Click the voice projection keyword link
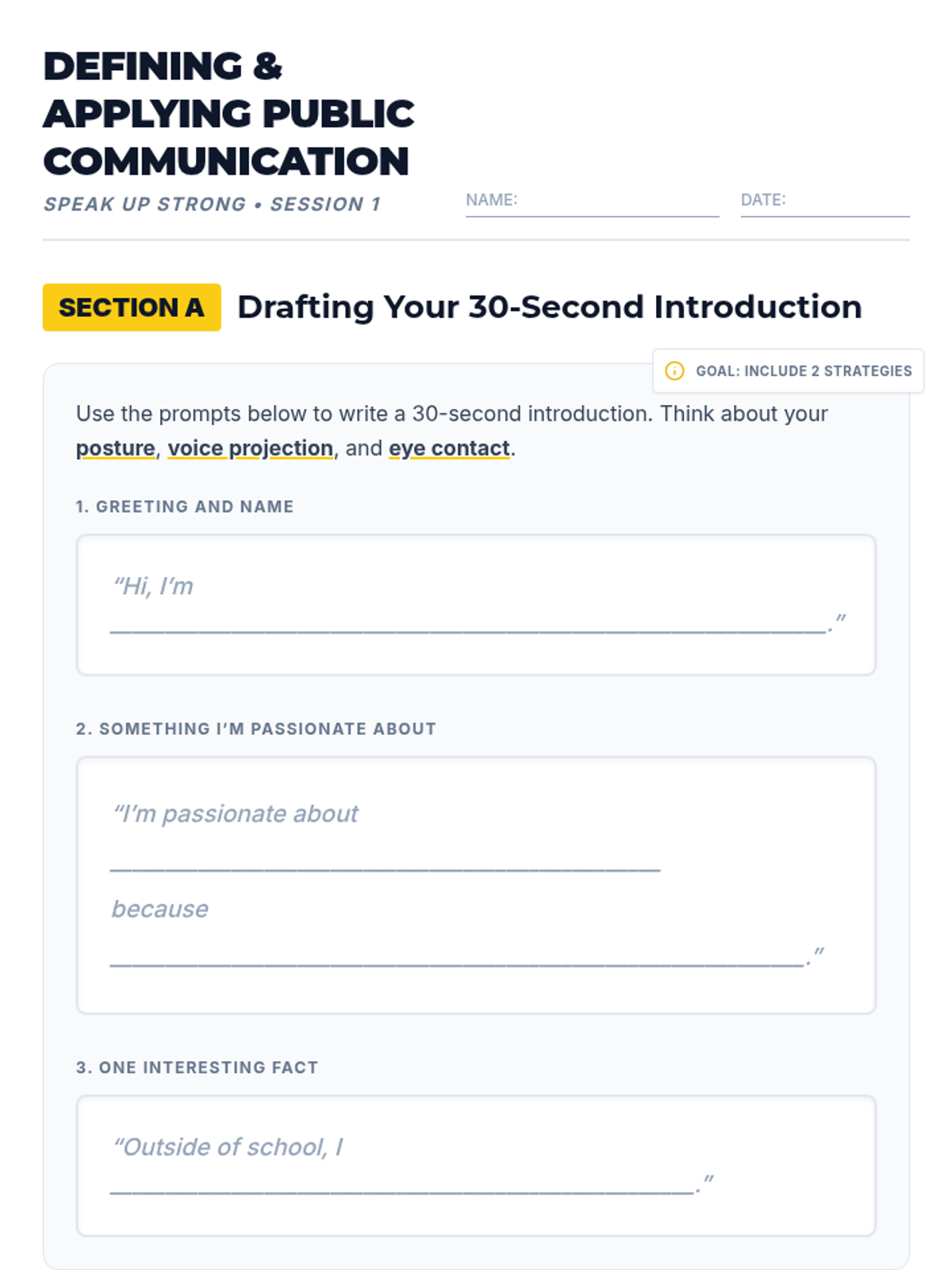The width and height of the screenshot is (952, 1270). (x=250, y=448)
